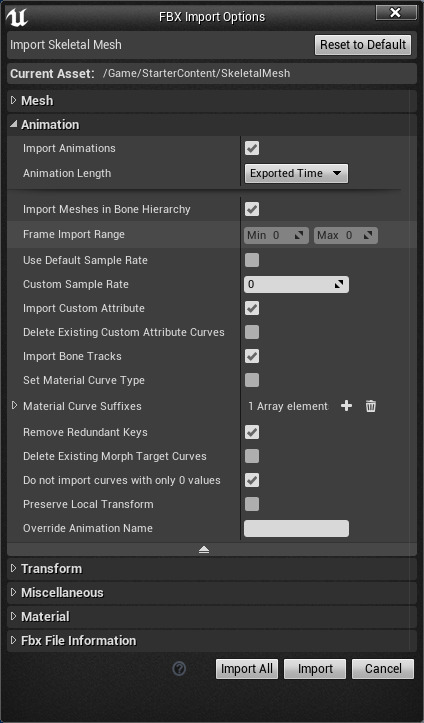
Task: Expand the Miscellaneous section
Action: click(x=13, y=592)
